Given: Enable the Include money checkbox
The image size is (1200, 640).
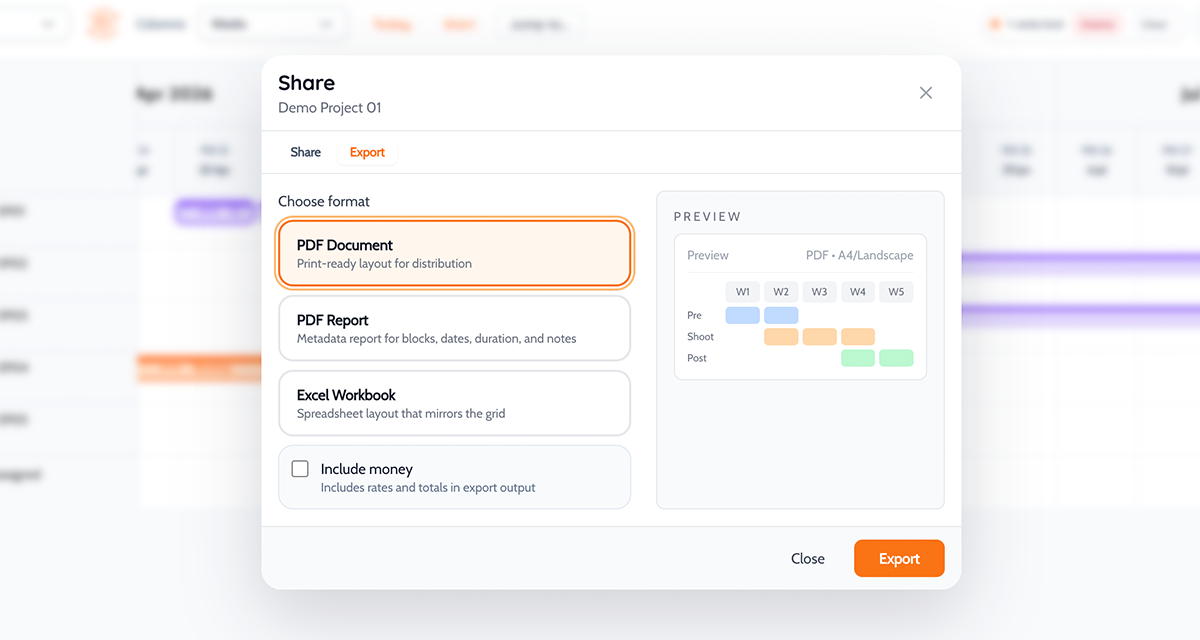Looking at the screenshot, I should 300,469.
